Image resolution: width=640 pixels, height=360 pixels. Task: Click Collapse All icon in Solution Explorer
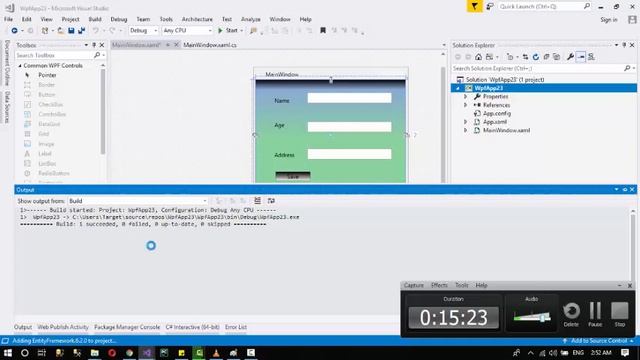[546, 57]
